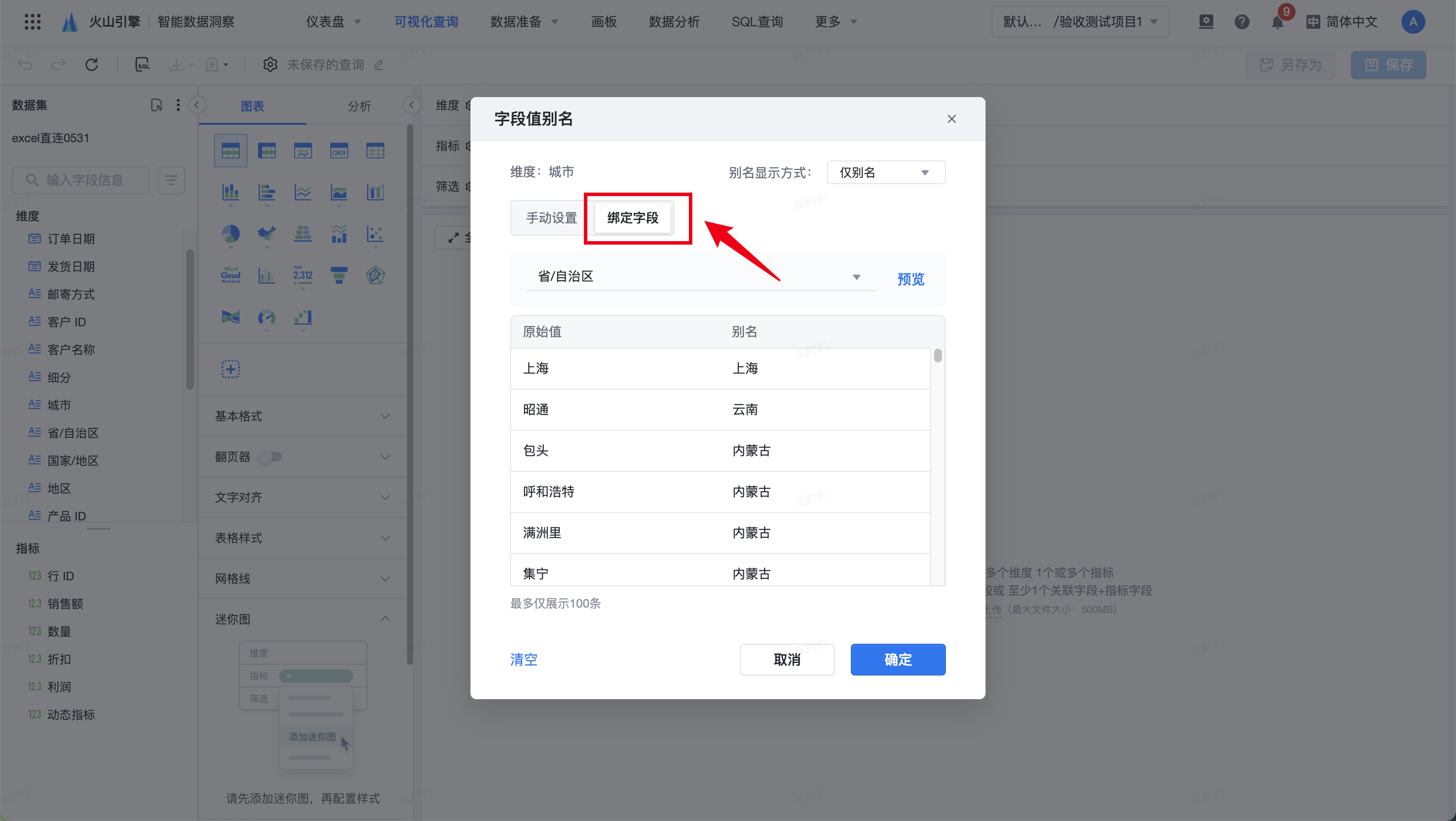Screen dimensions: 1456x821
Task: Click the redo arrow icon
Action: (x=58, y=64)
